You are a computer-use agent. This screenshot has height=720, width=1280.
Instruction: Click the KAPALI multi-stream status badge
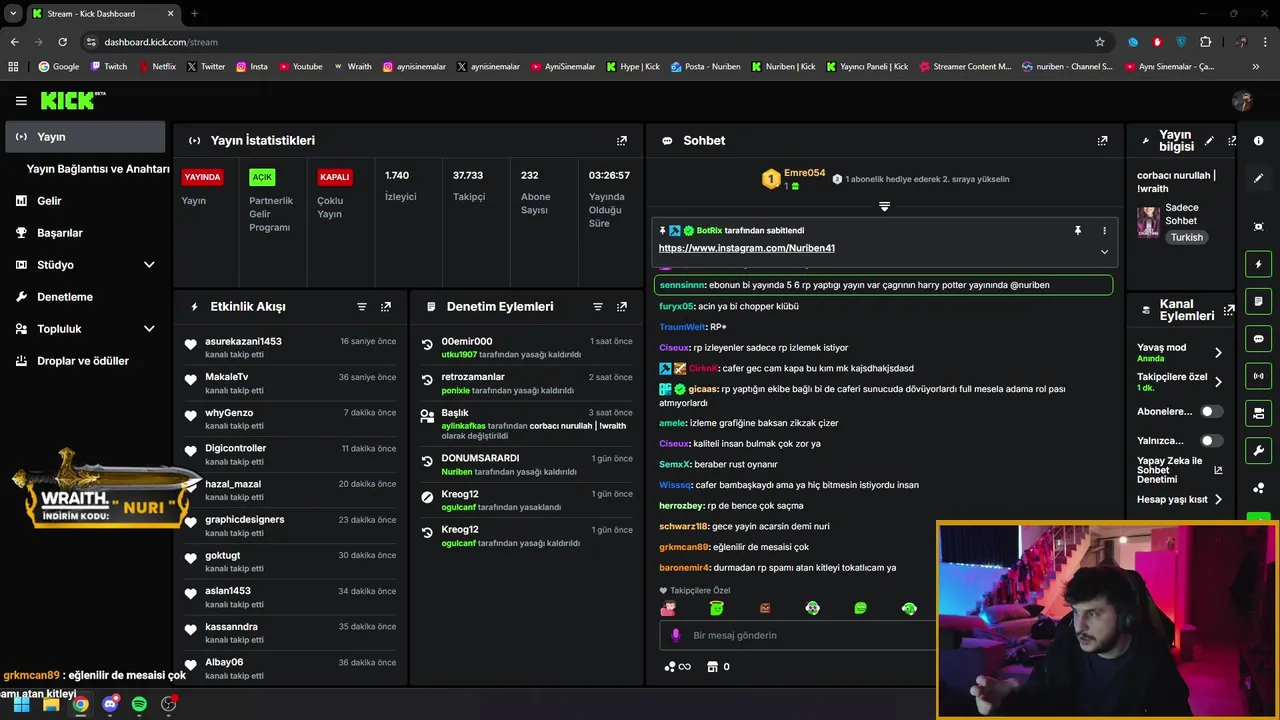[x=334, y=177]
